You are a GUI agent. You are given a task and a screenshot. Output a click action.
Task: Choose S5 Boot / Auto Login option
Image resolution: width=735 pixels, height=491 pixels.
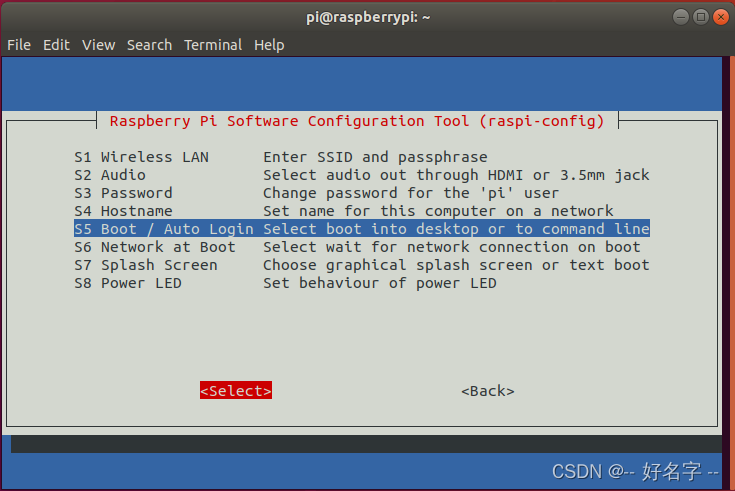pyautogui.click(x=362, y=228)
